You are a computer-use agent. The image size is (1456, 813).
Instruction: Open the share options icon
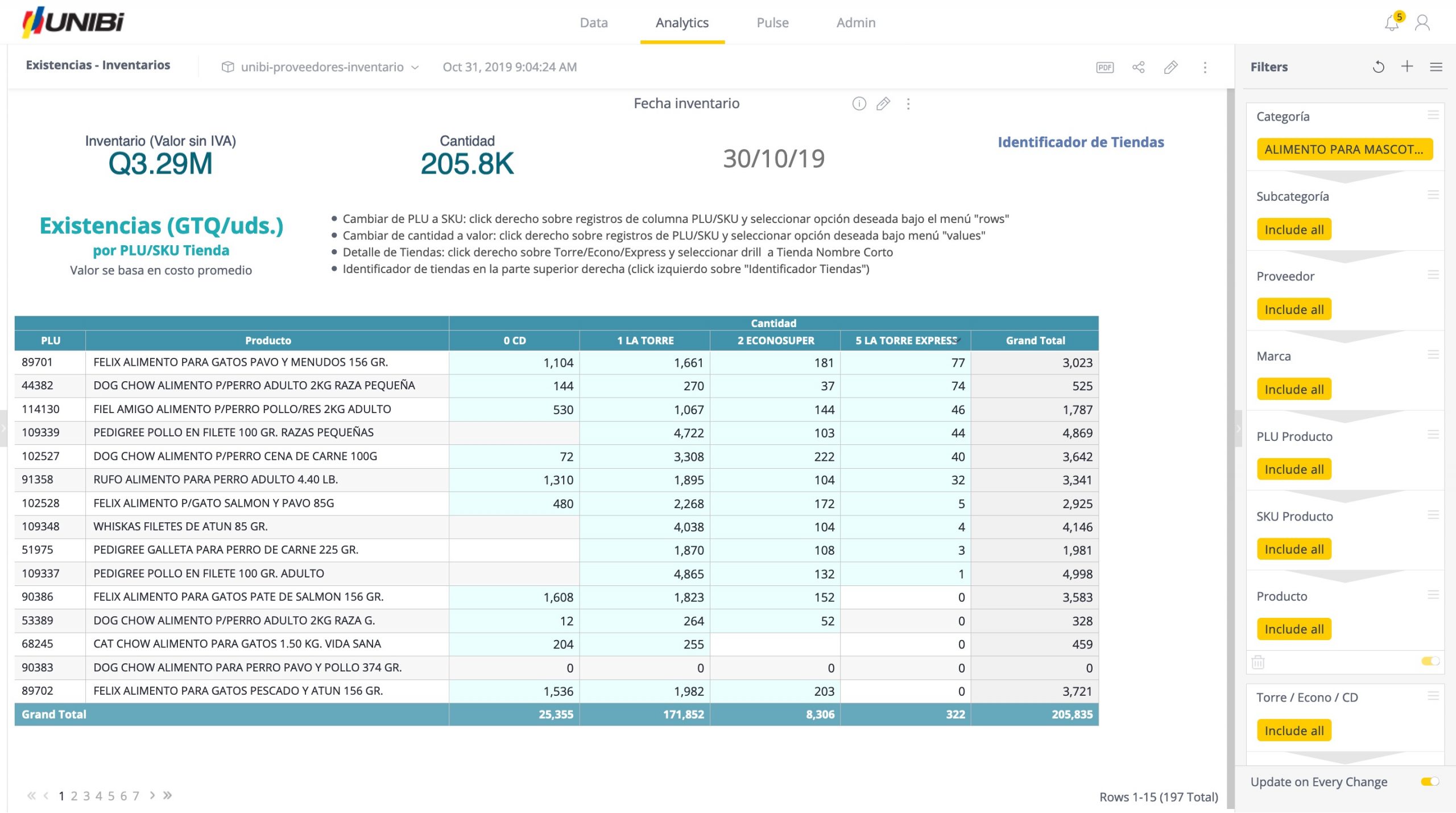1137,67
